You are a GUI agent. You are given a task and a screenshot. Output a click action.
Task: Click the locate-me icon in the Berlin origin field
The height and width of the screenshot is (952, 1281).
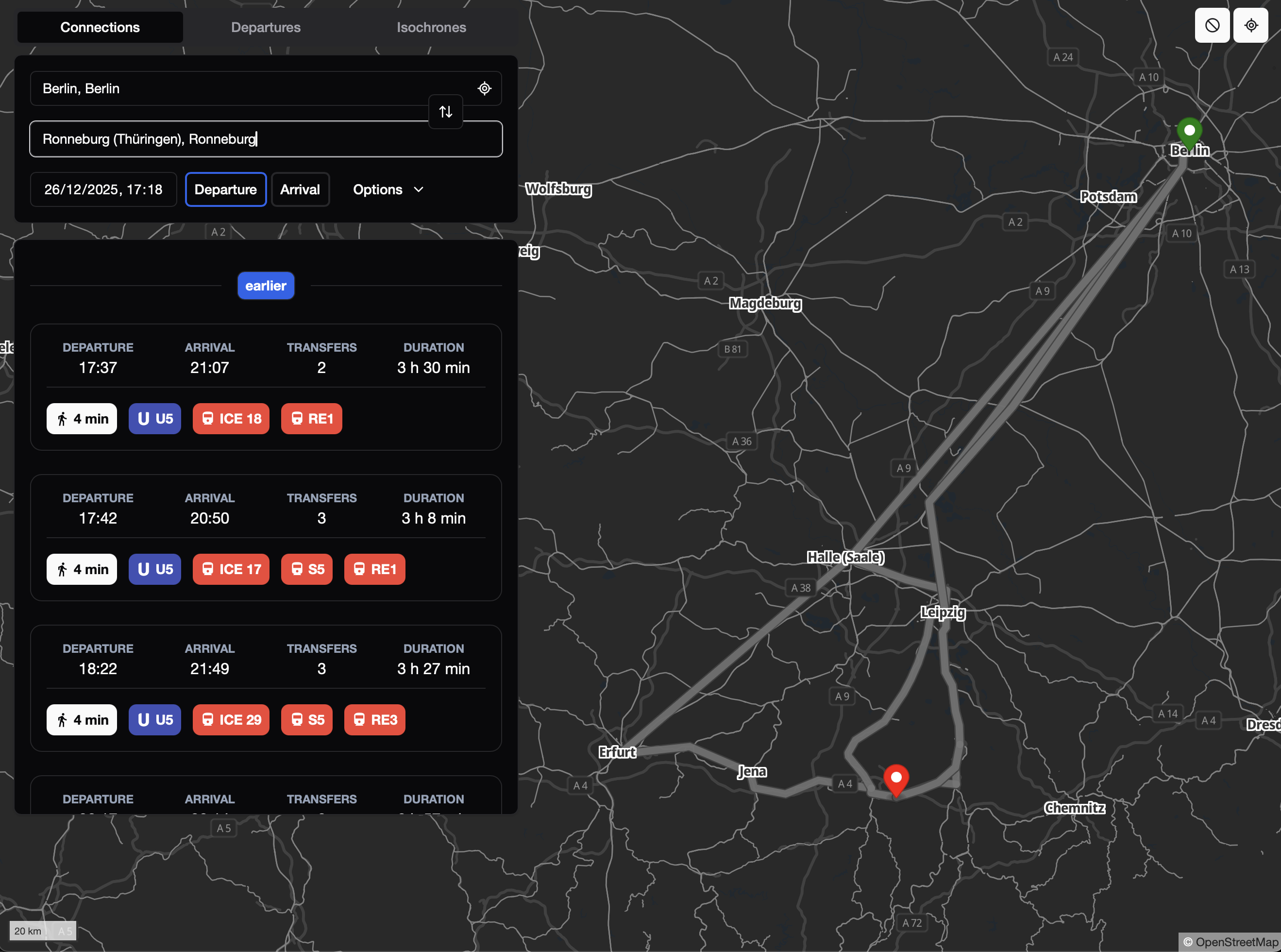point(485,89)
